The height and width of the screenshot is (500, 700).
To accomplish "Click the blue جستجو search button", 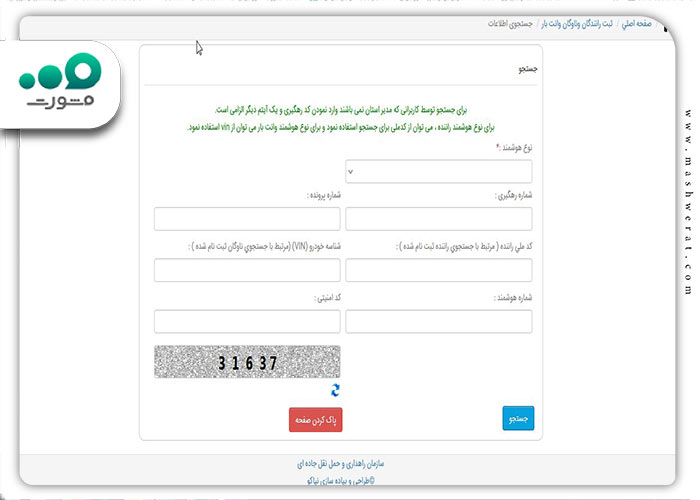I will 518,418.
